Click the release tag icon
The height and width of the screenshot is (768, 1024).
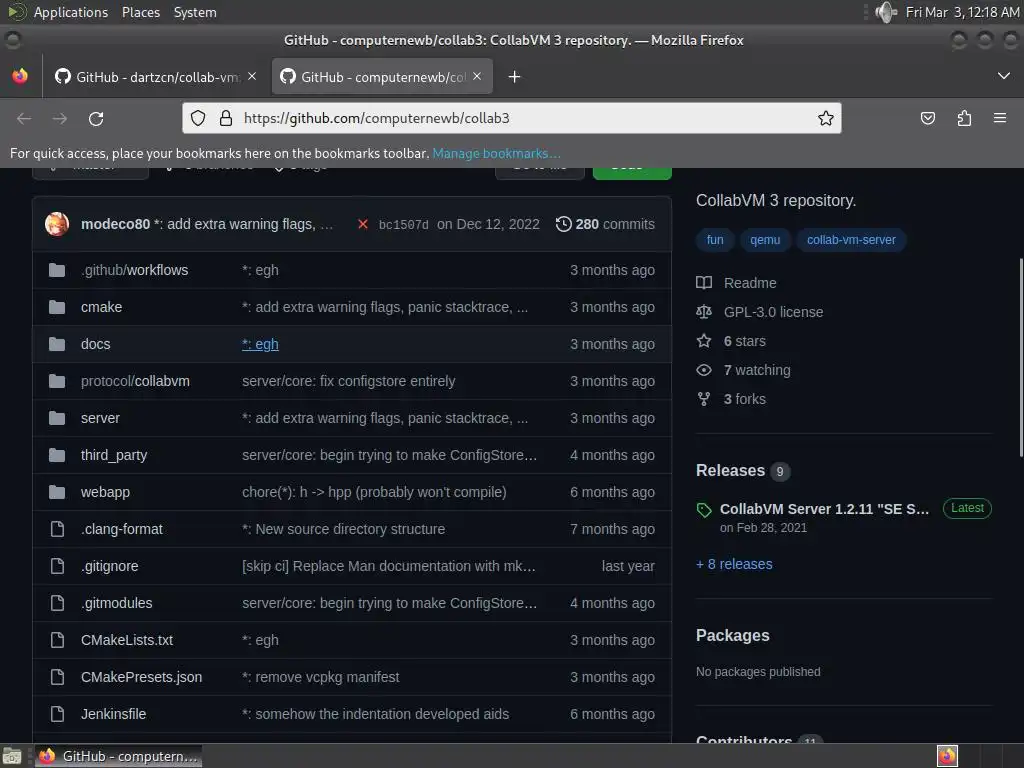coord(704,510)
